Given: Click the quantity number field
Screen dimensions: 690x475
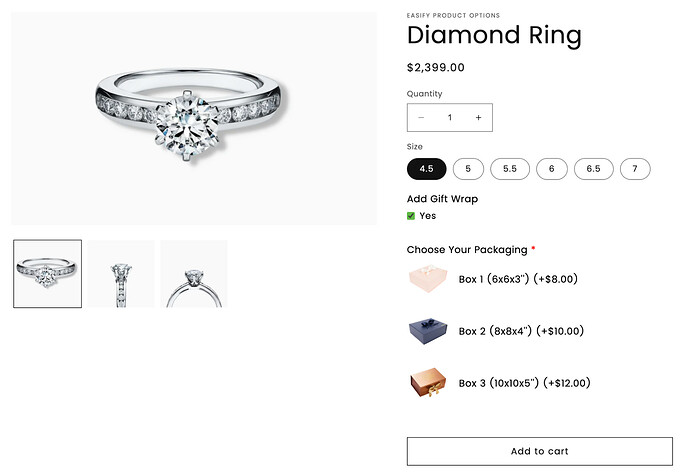Looking at the screenshot, I should pos(450,118).
